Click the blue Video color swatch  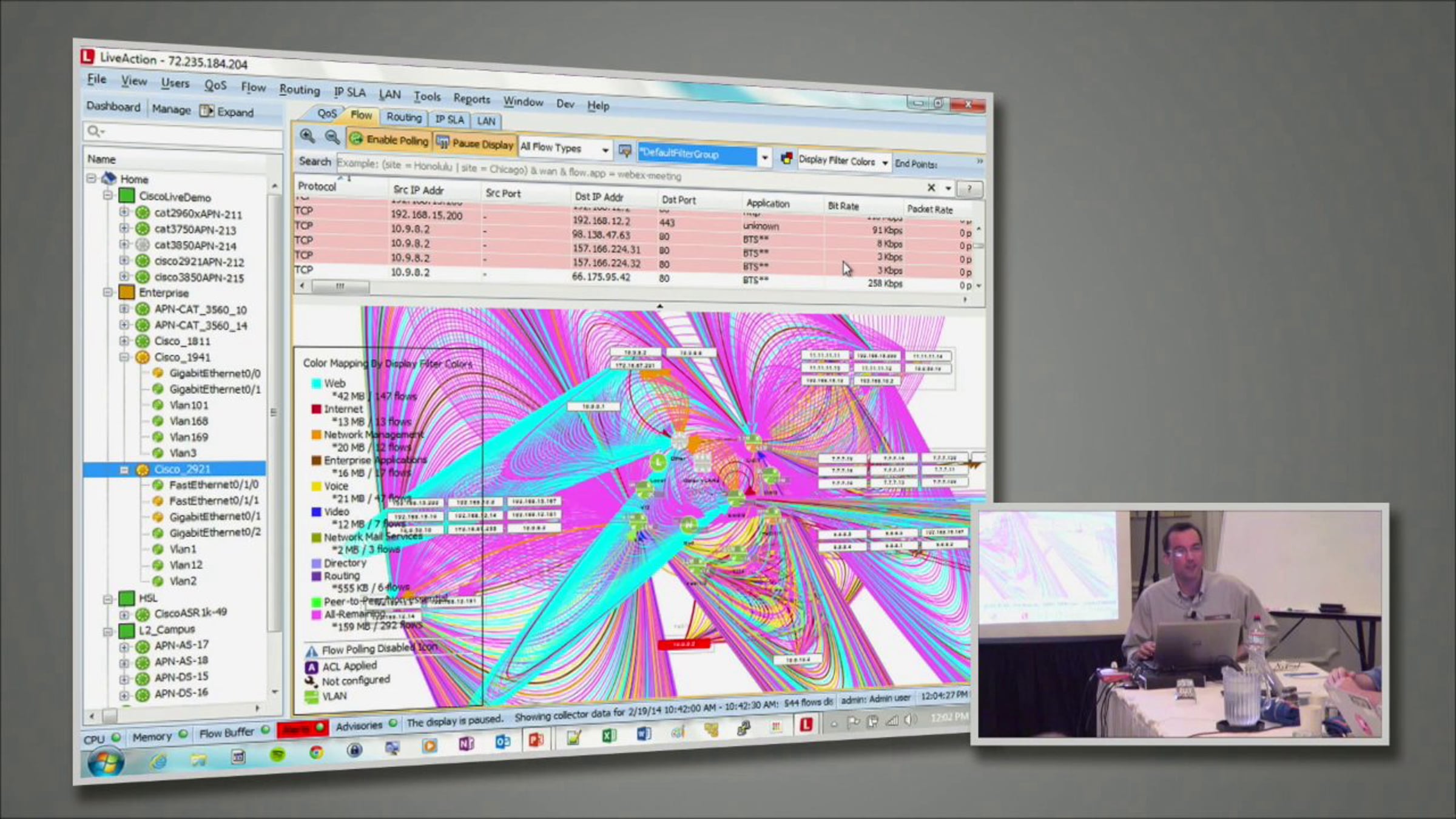tap(316, 511)
